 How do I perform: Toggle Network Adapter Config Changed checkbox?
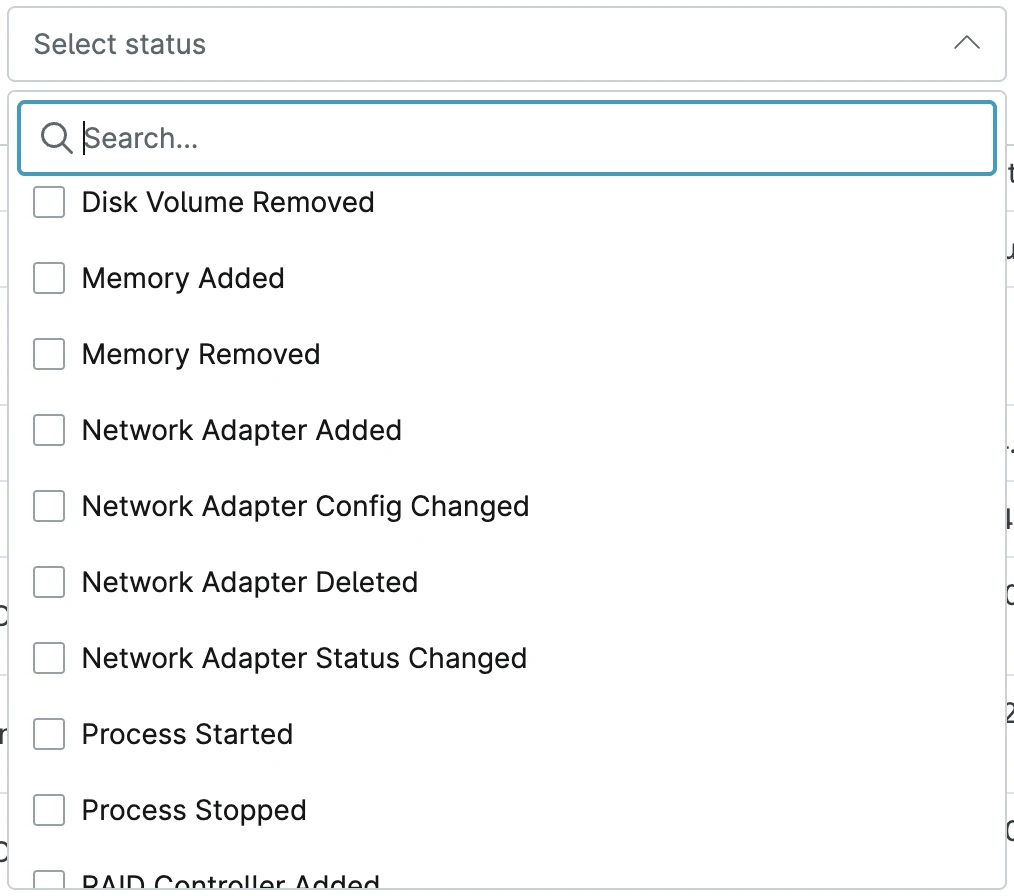tap(49, 506)
